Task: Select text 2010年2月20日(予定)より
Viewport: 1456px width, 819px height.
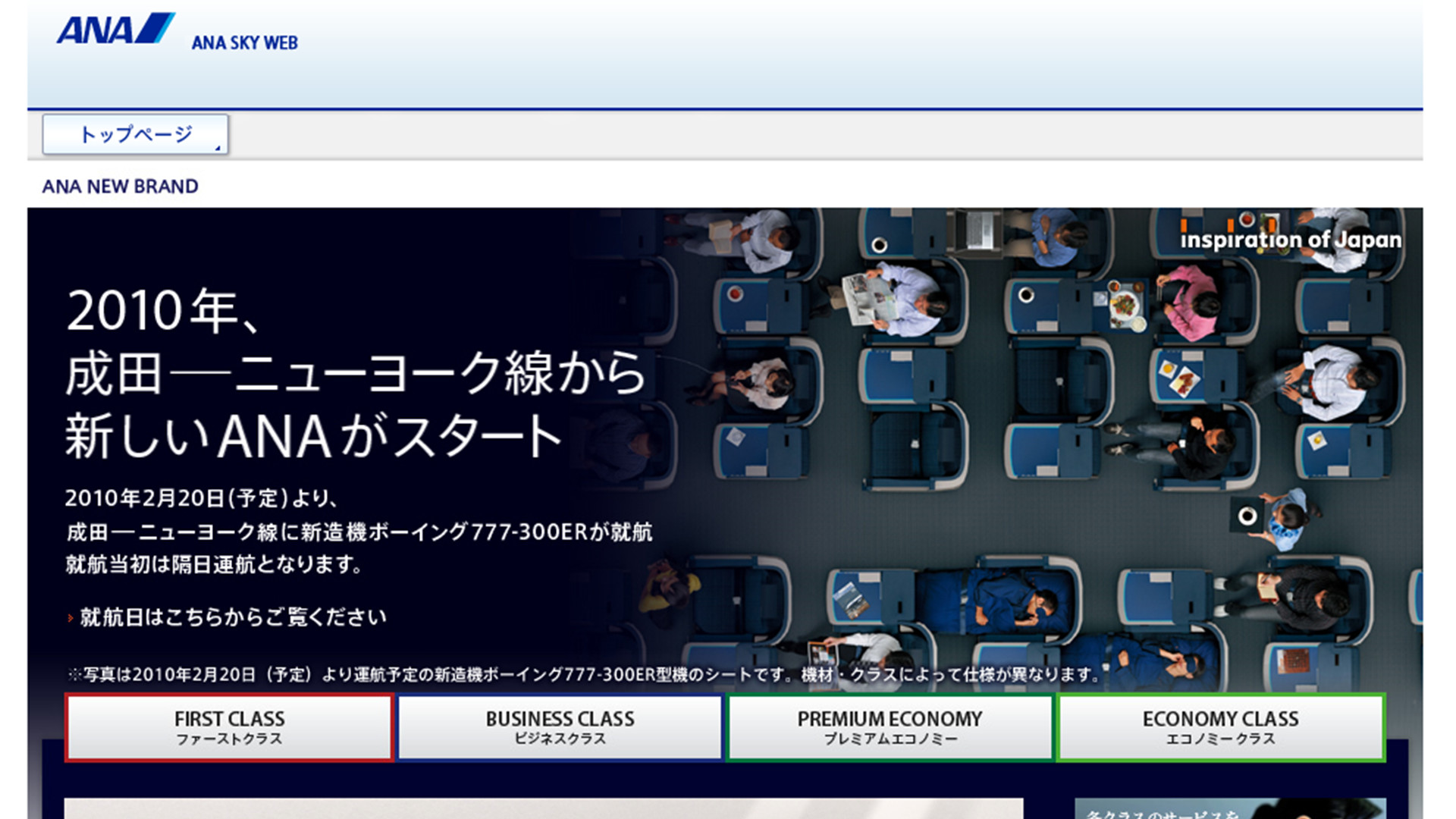Action: 201,498
